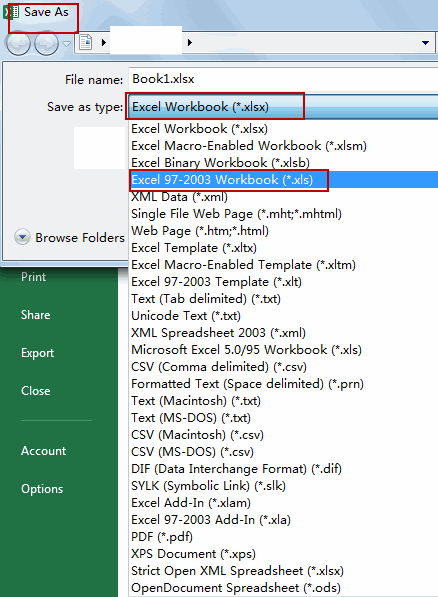The image size is (438, 597).
Task: Select CSV (Macintosh) (*.csv) type
Action: point(284,435)
